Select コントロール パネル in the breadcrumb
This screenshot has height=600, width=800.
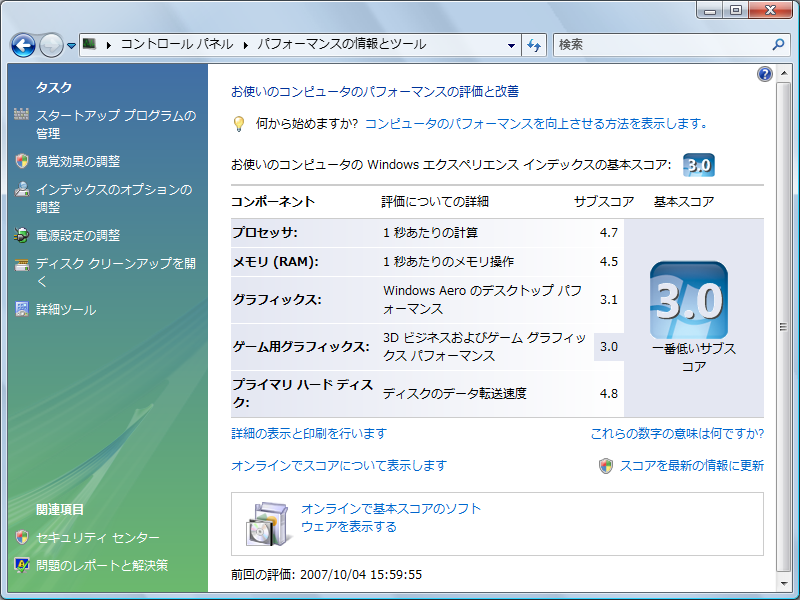[x=177, y=44]
